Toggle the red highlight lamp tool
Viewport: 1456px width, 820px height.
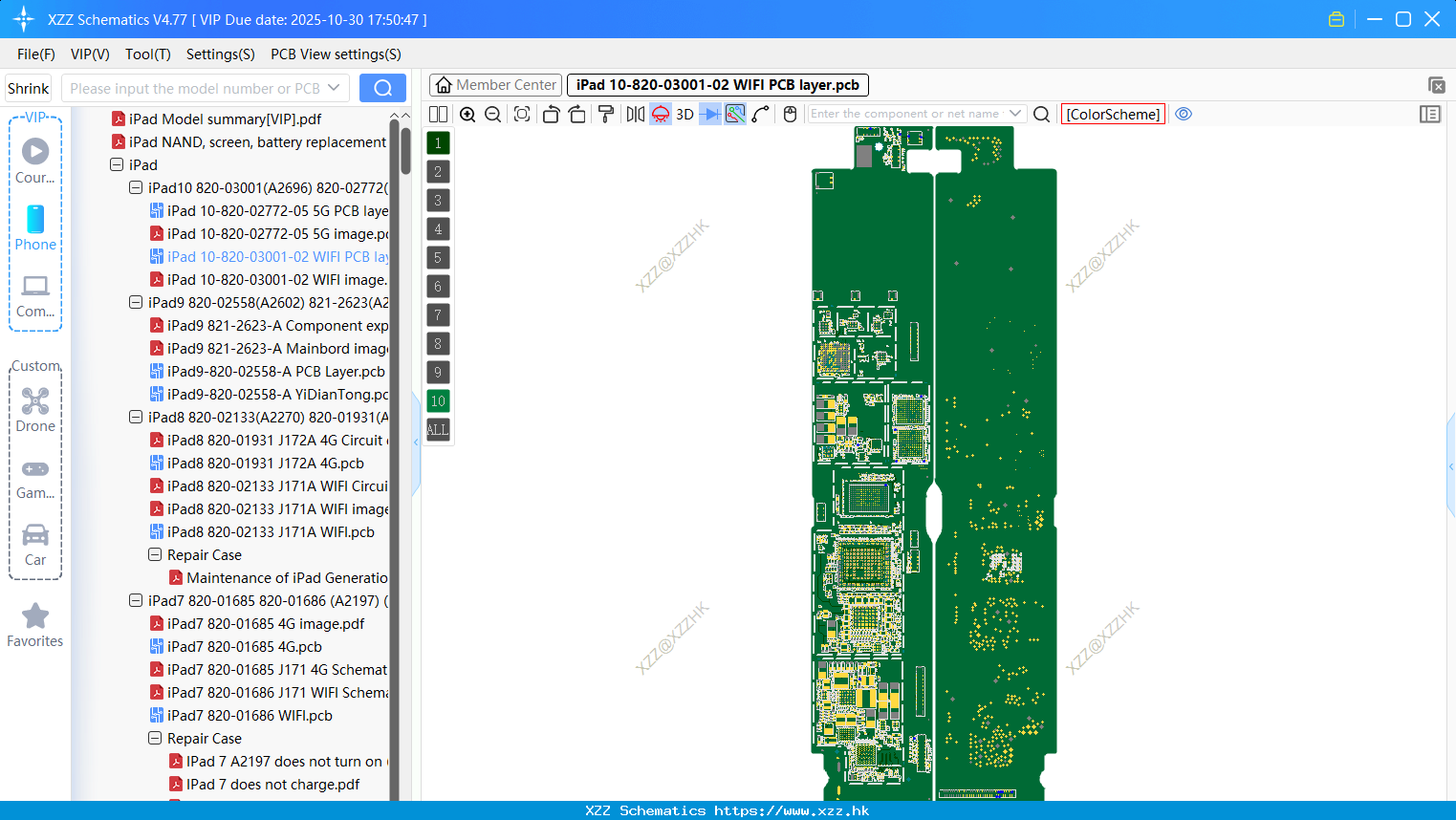[x=661, y=114]
